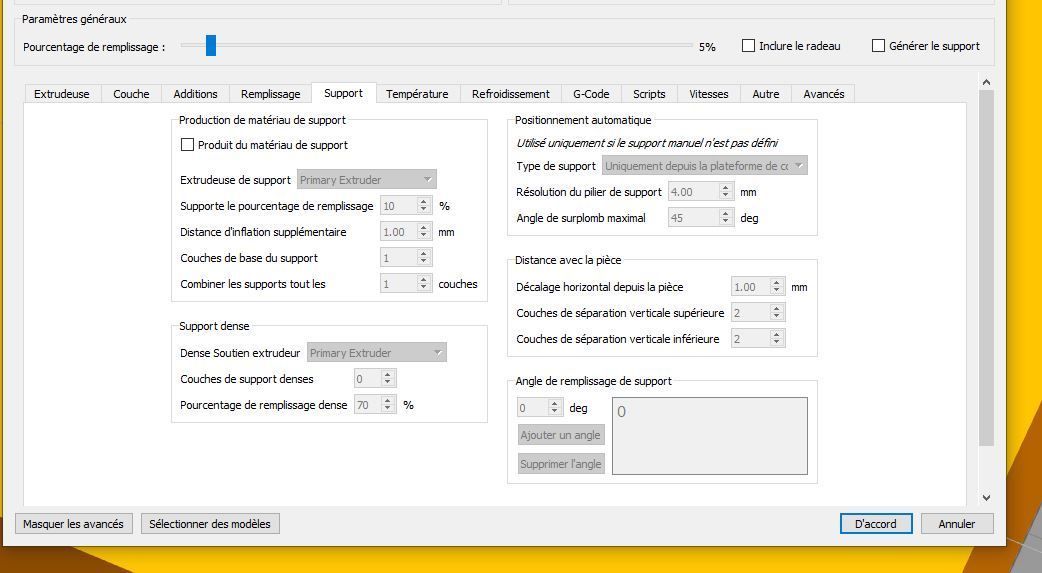Increase Distance d'inflation supplémentaire stepper
This screenshot has height=573, width=1042.
coord(424,227)
